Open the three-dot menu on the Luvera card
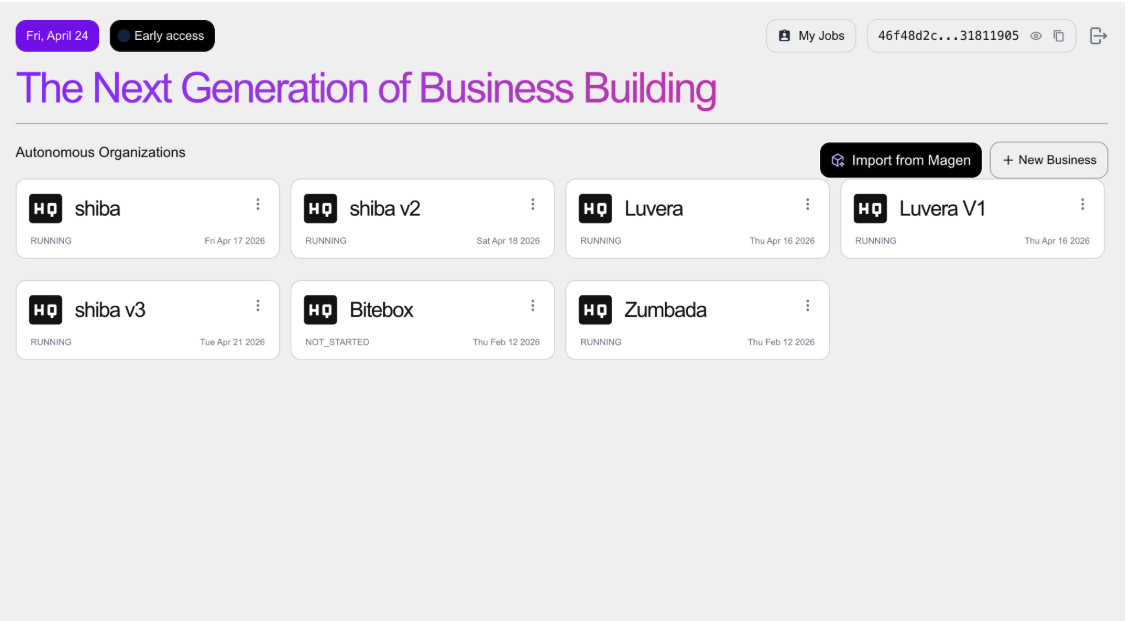The height and width of the screenshot is (621, 1128). [807, 204]
